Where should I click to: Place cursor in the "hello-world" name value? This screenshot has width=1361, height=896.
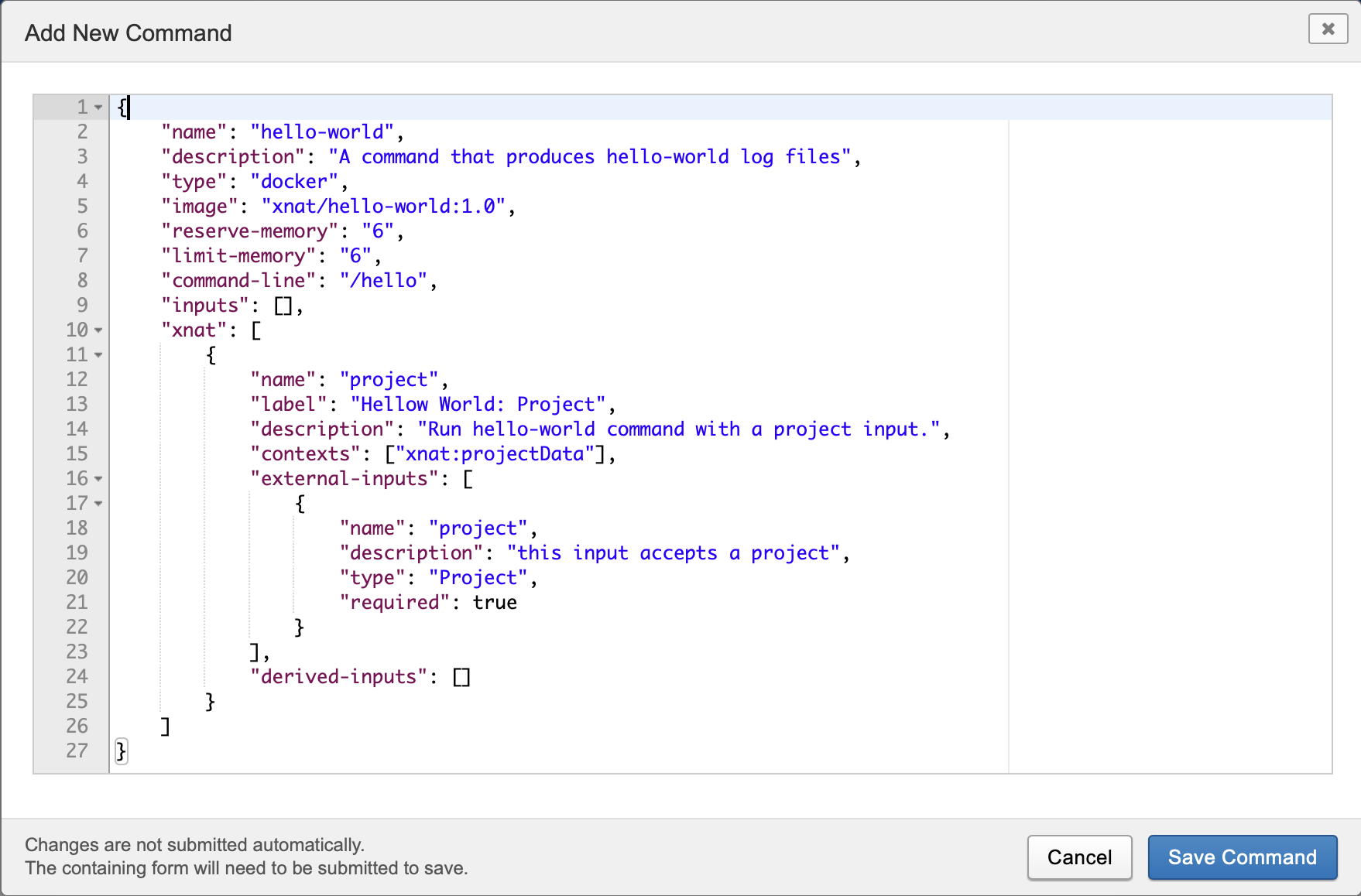[322, 132]
